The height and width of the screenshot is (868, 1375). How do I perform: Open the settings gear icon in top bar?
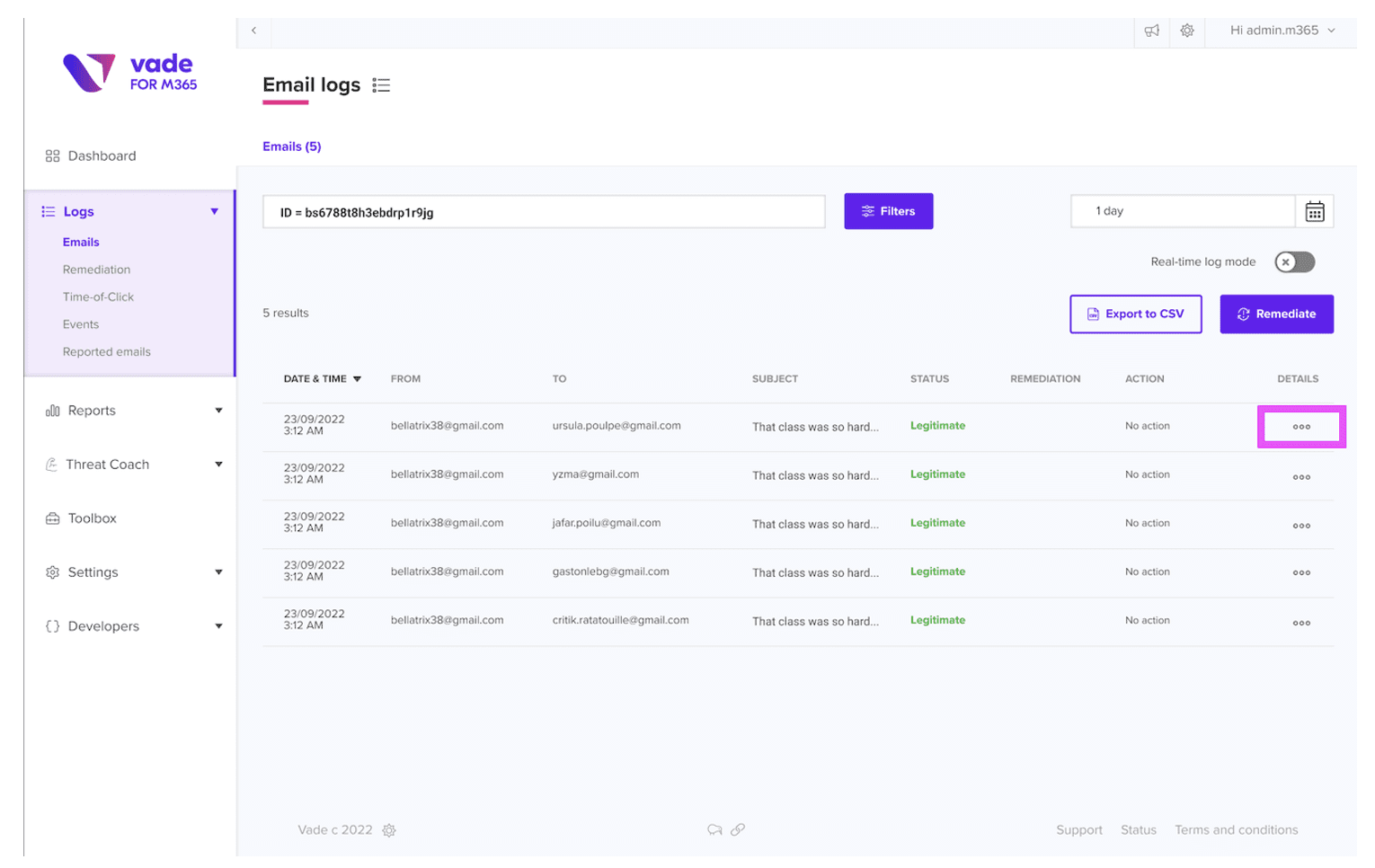[1187, 31]
